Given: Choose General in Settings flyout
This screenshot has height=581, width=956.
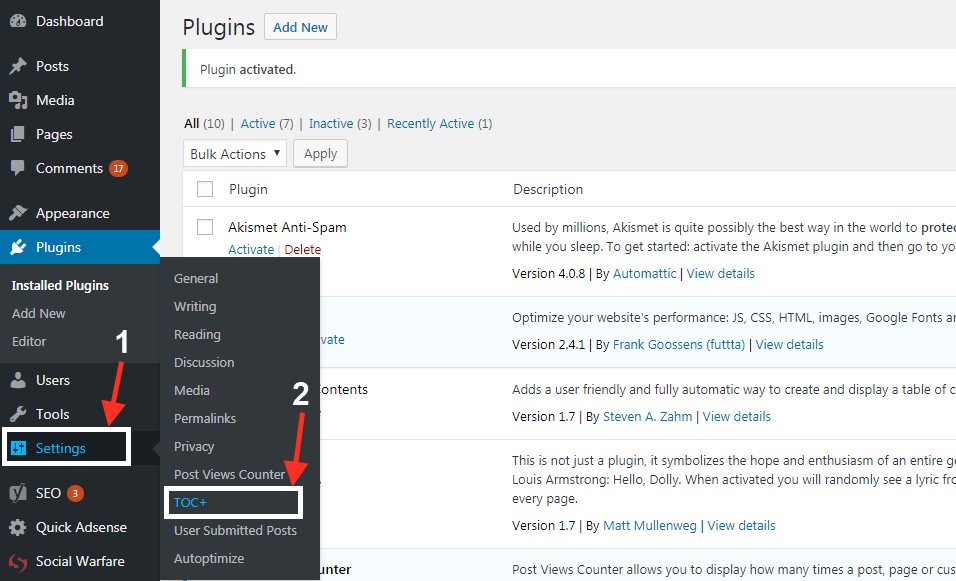Looking at the screenshot, I should [196, 279].
